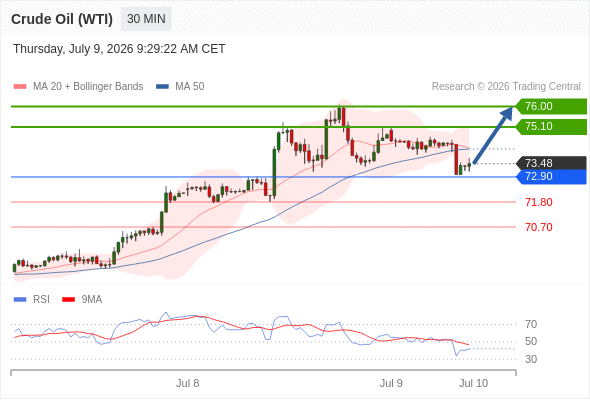
Task: Select the red 70.70 support label
Action: click(539, 227)
